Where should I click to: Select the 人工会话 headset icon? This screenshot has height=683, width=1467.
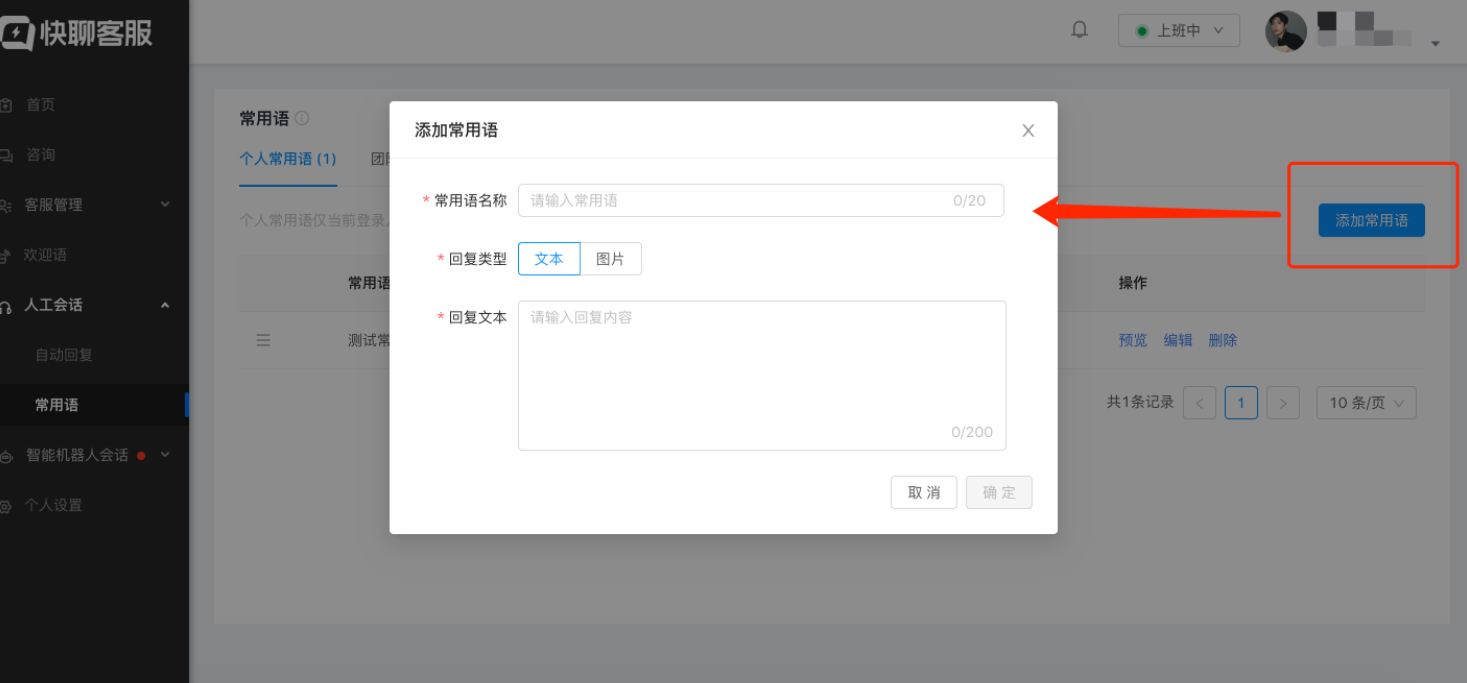tap(10, 304)
